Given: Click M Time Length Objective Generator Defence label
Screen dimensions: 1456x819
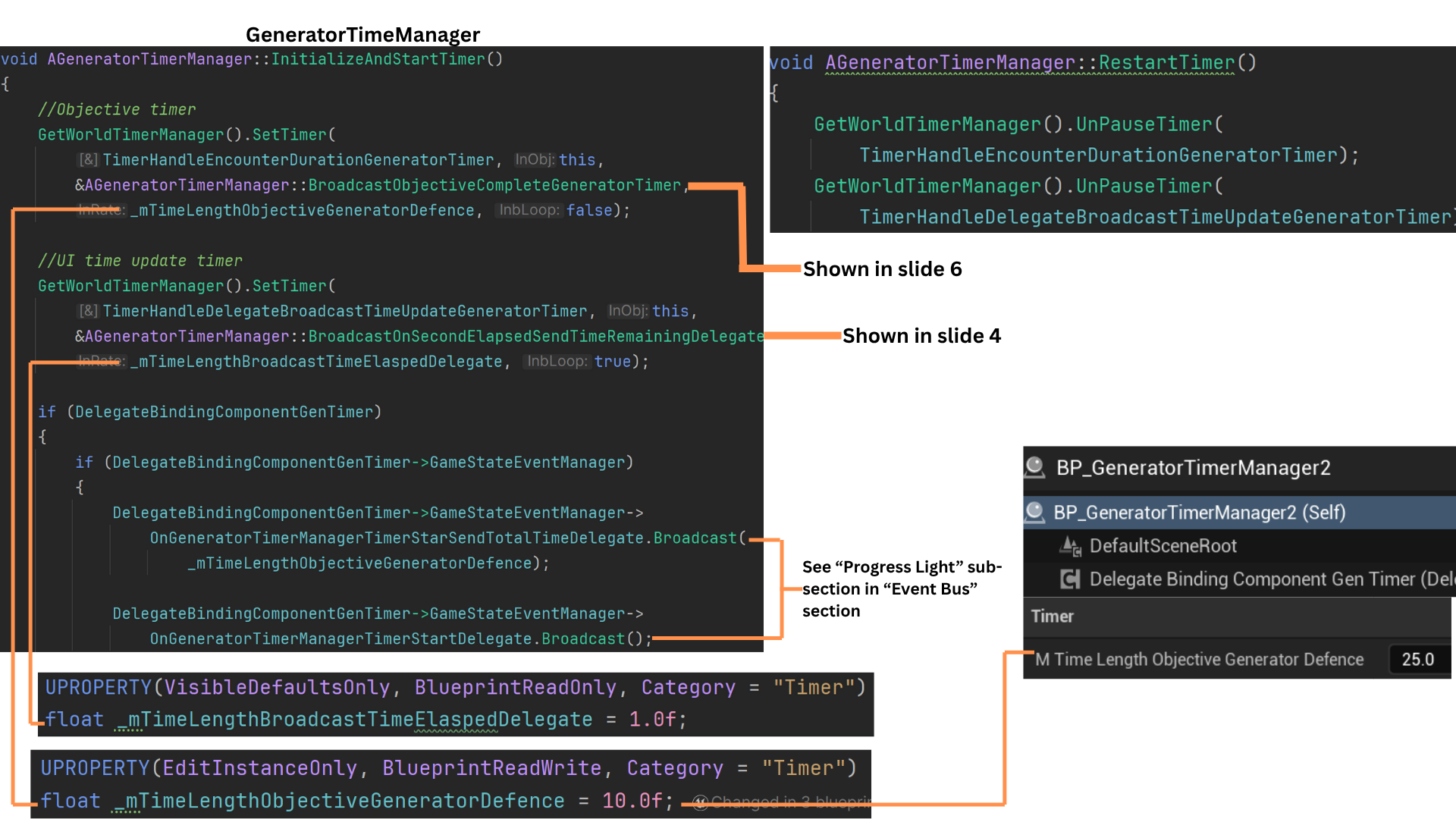Looking at the screenshot, I should [x=1199, y=660].
